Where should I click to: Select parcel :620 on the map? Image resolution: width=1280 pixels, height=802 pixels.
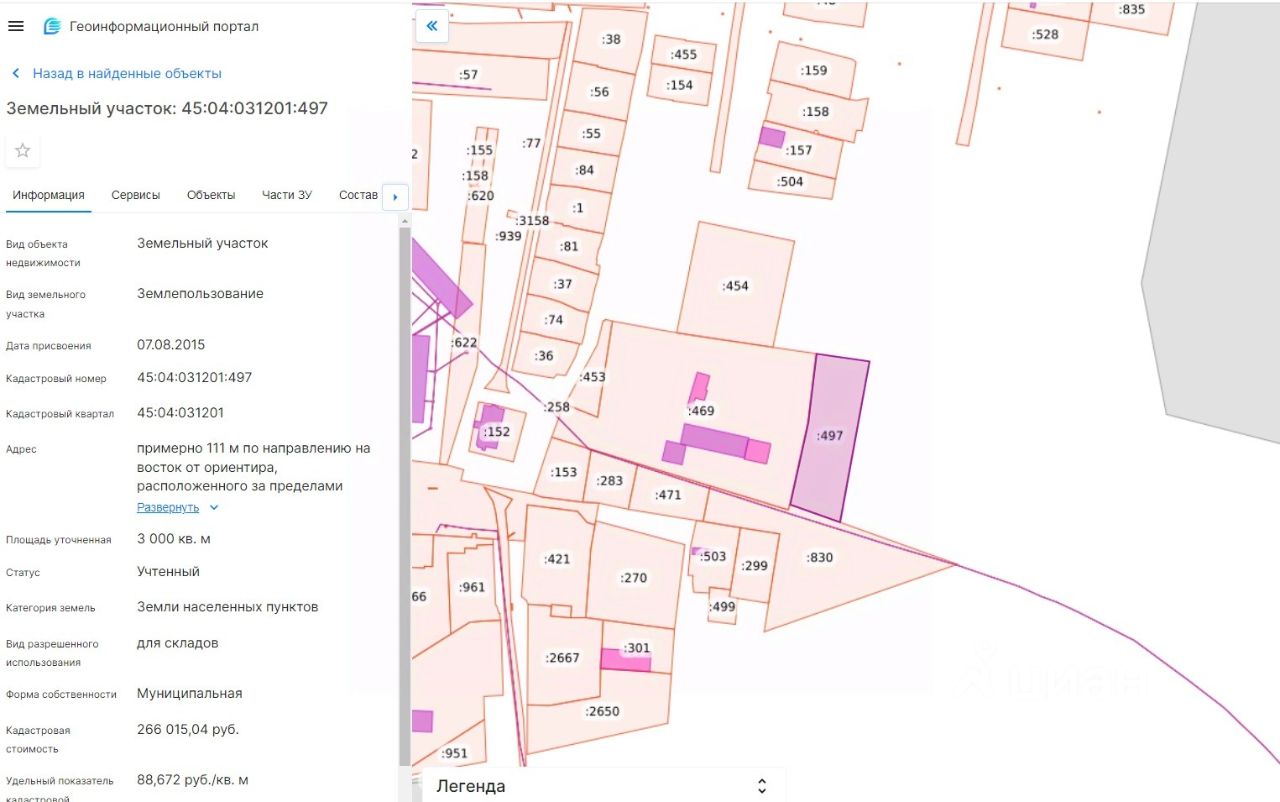481,196
